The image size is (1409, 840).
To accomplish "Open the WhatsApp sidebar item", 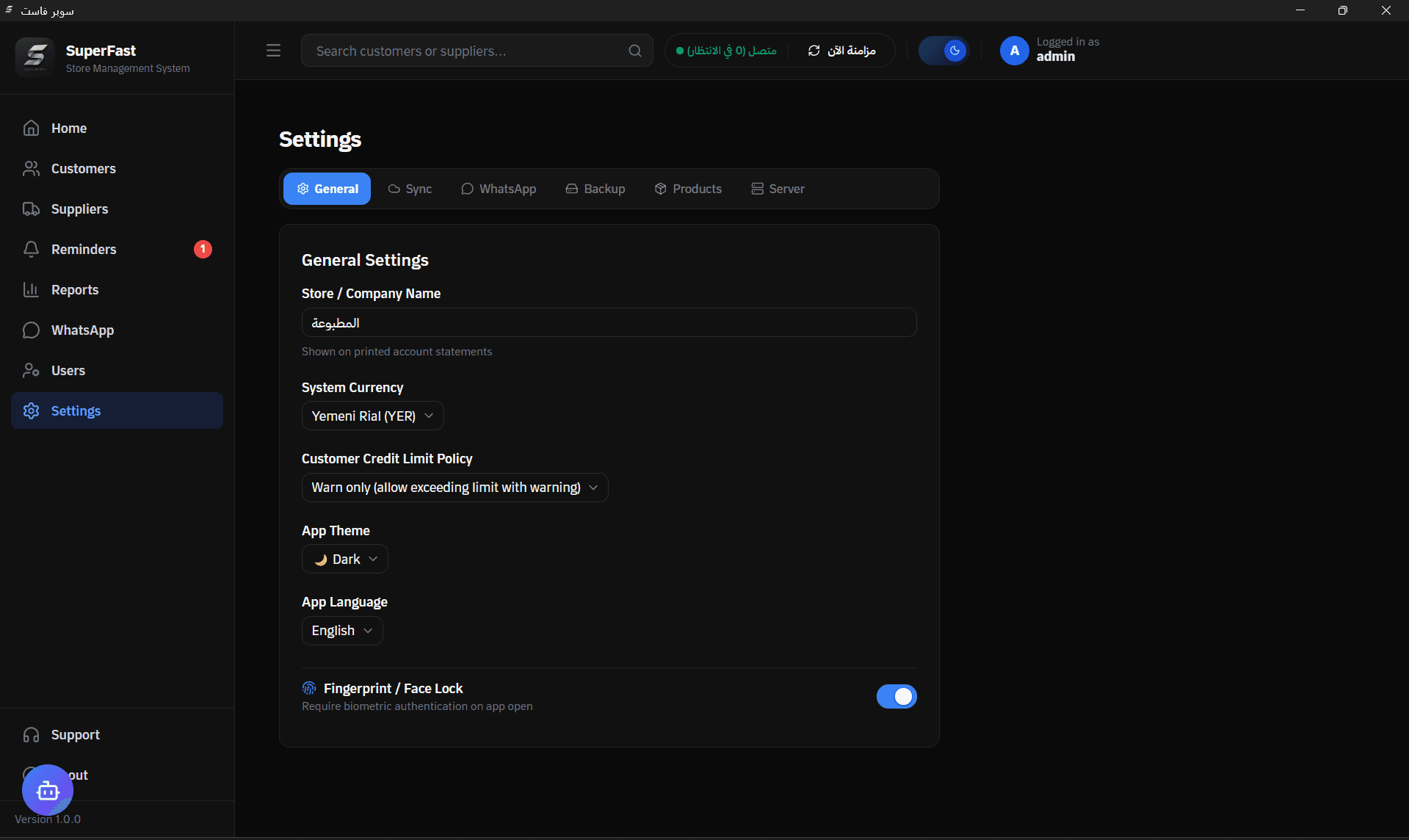I will [117, 330].
